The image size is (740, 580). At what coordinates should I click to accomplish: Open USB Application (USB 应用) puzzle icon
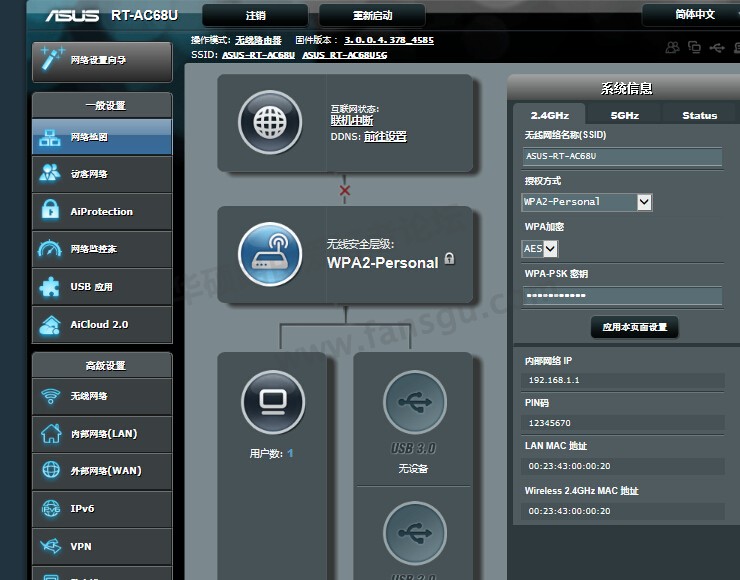point(50,286)
